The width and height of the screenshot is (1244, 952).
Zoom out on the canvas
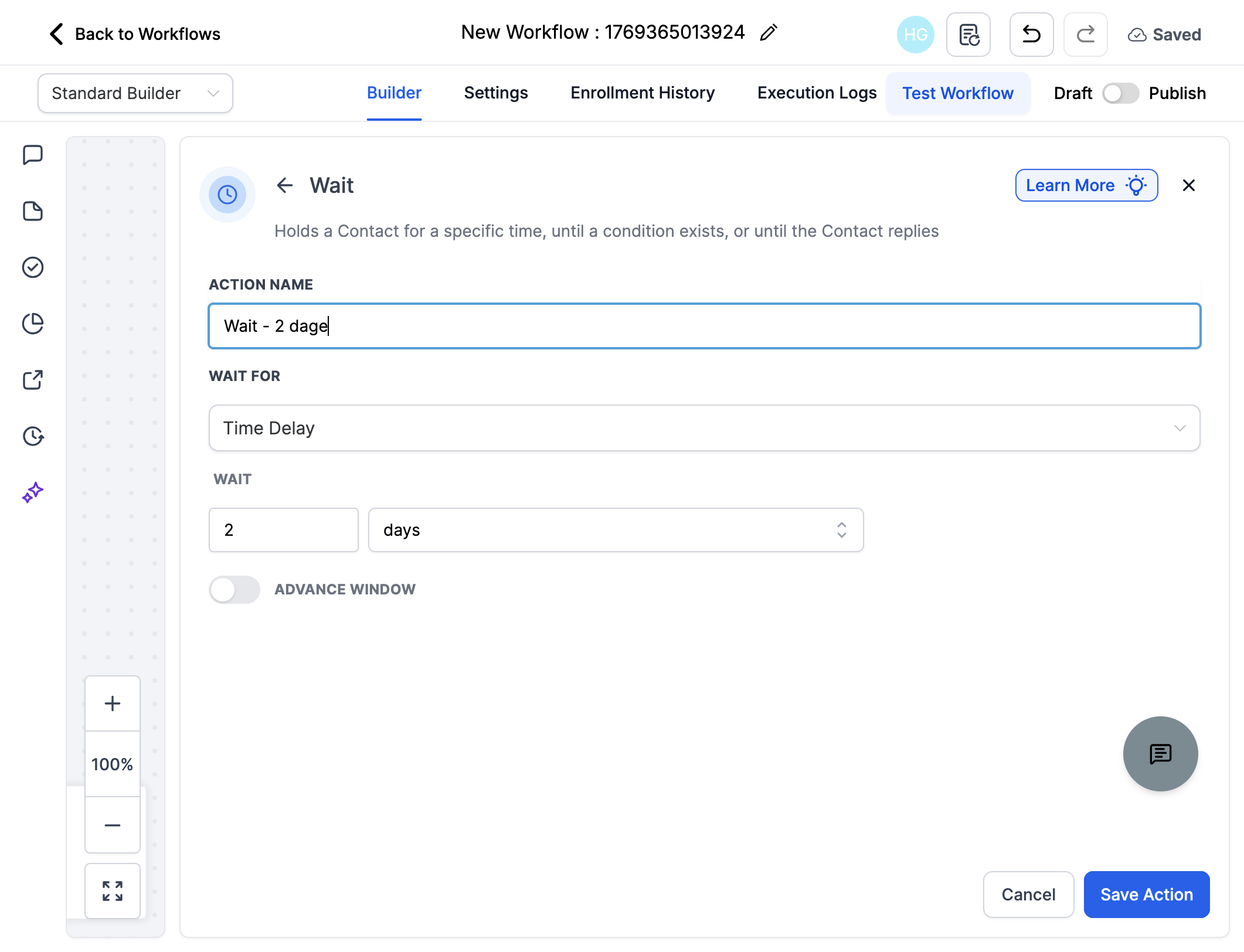[x=113, y=825]
